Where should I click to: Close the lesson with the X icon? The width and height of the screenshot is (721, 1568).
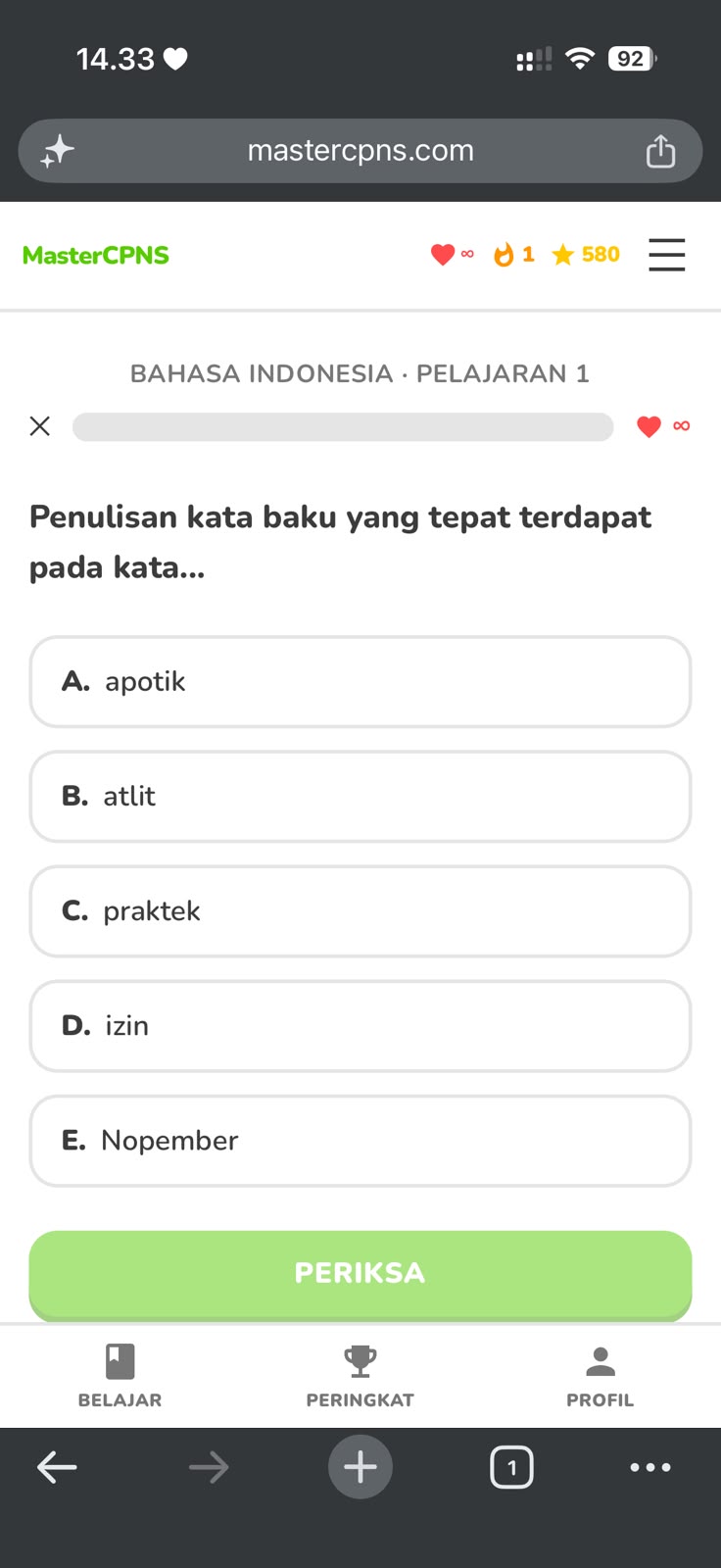[x=40, y=425]
